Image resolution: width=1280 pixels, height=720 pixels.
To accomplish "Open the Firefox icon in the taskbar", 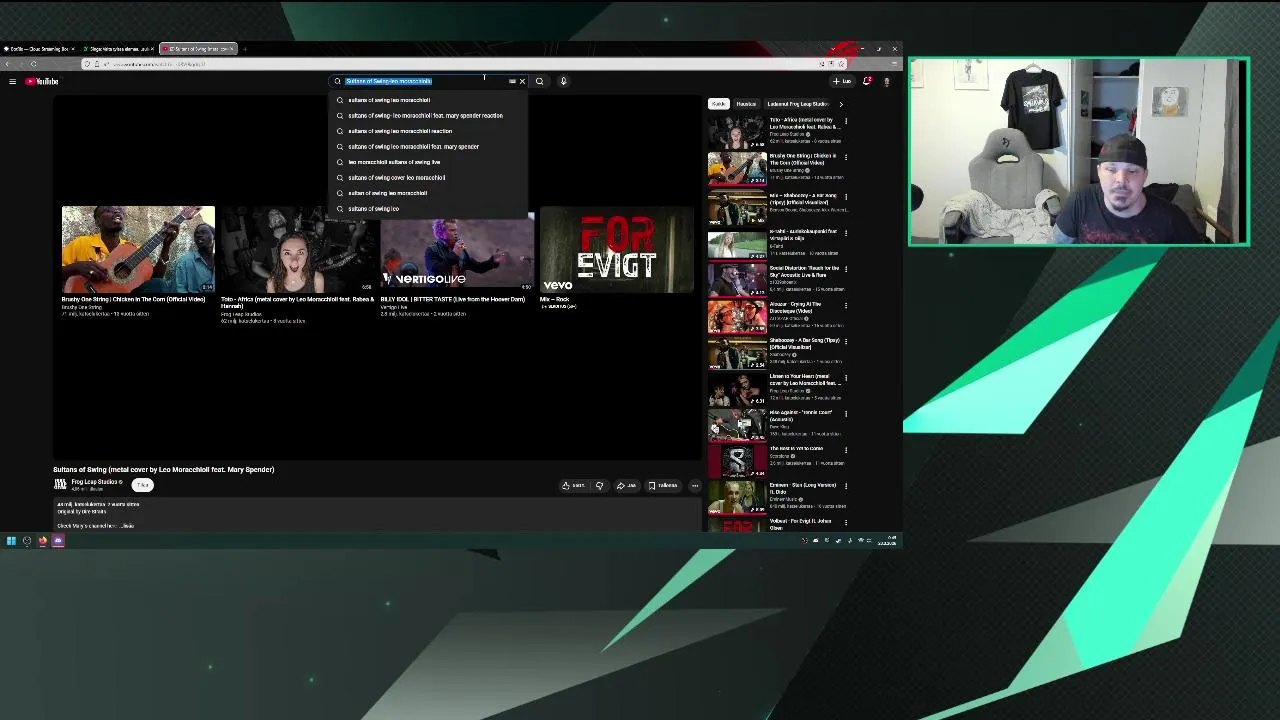I will click(42, 541).
